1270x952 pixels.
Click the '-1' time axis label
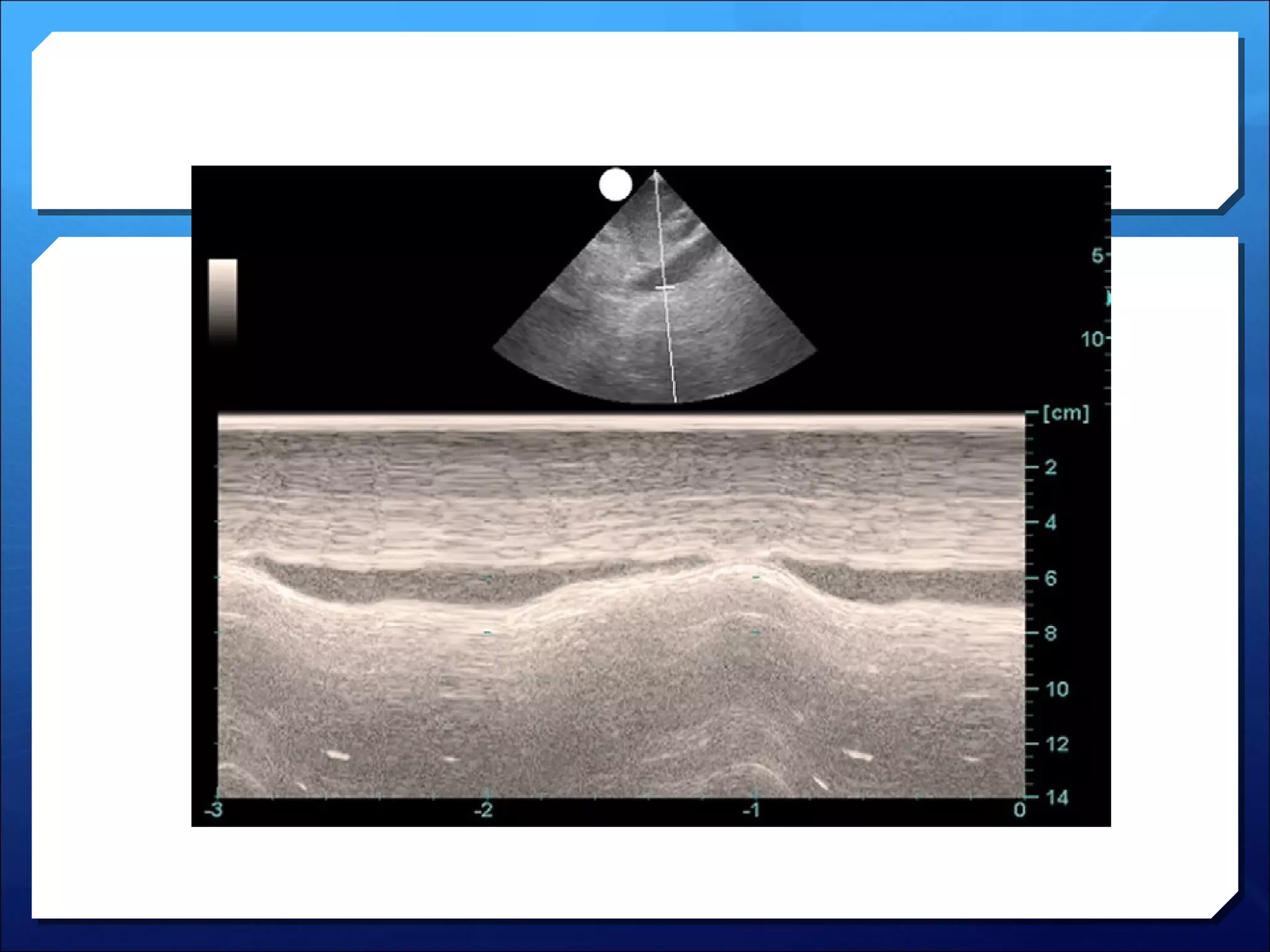752,809
